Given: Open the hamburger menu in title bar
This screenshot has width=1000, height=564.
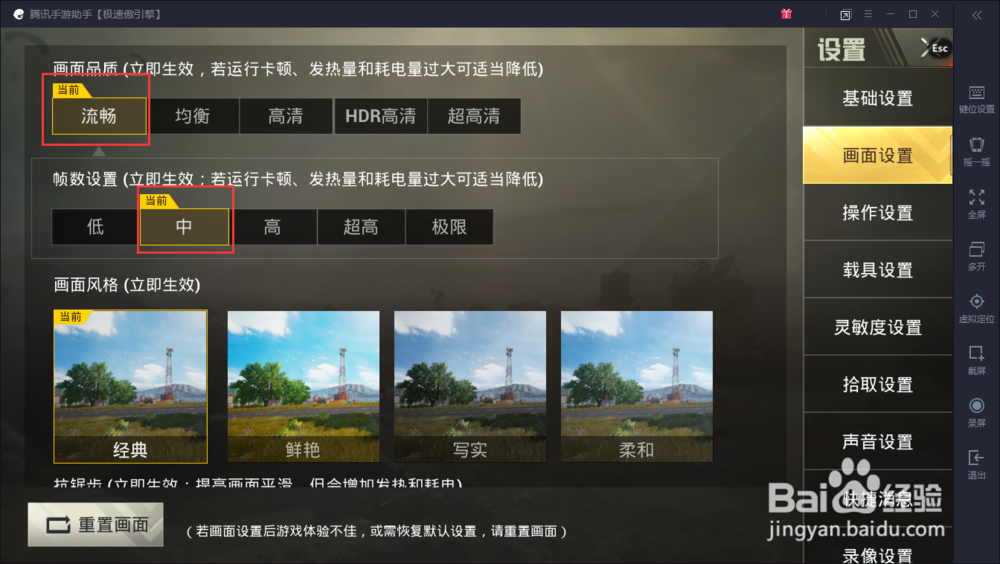Looking at the screenshot, I should 868,14.
